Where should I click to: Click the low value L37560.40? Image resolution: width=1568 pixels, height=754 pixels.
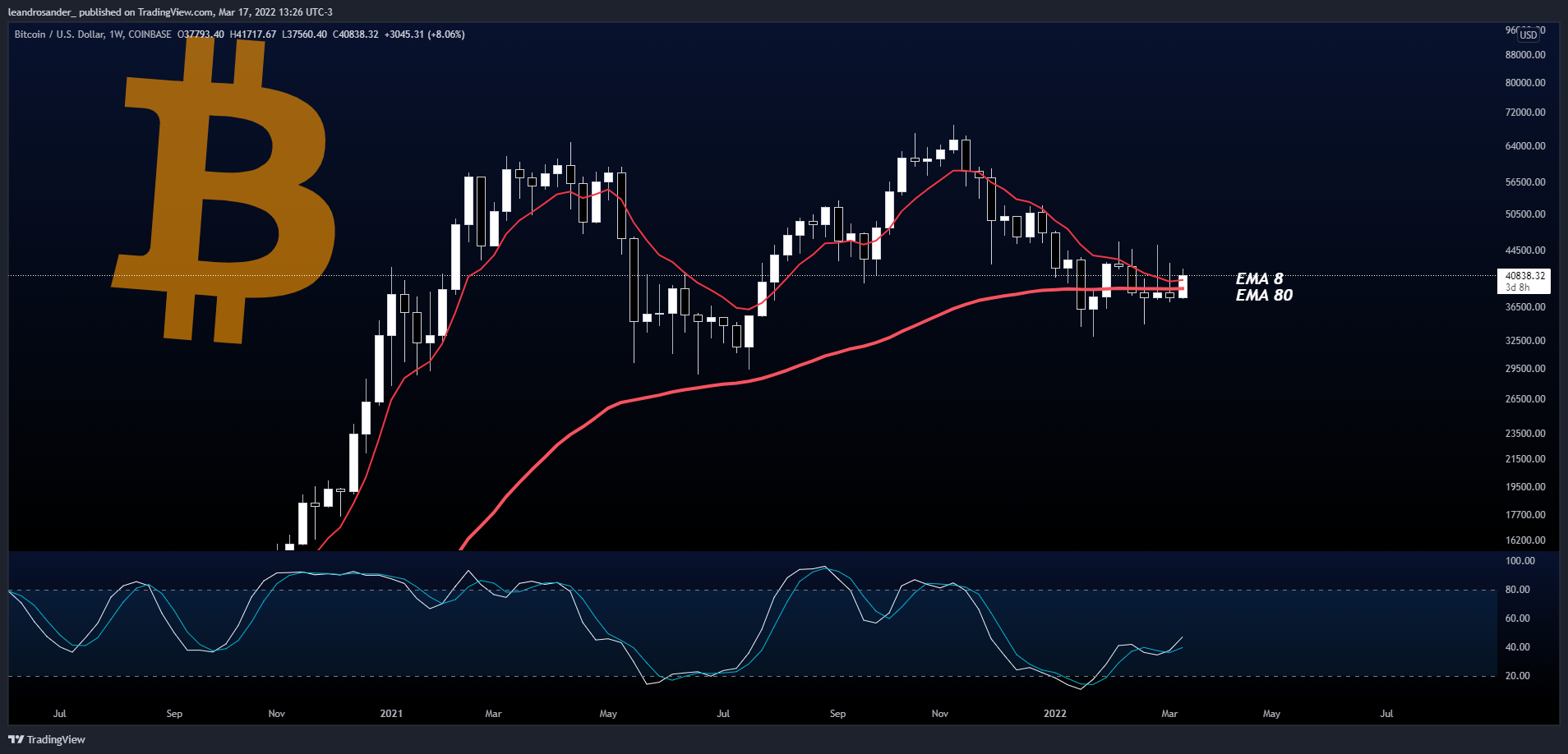click(x=304, y=34)
